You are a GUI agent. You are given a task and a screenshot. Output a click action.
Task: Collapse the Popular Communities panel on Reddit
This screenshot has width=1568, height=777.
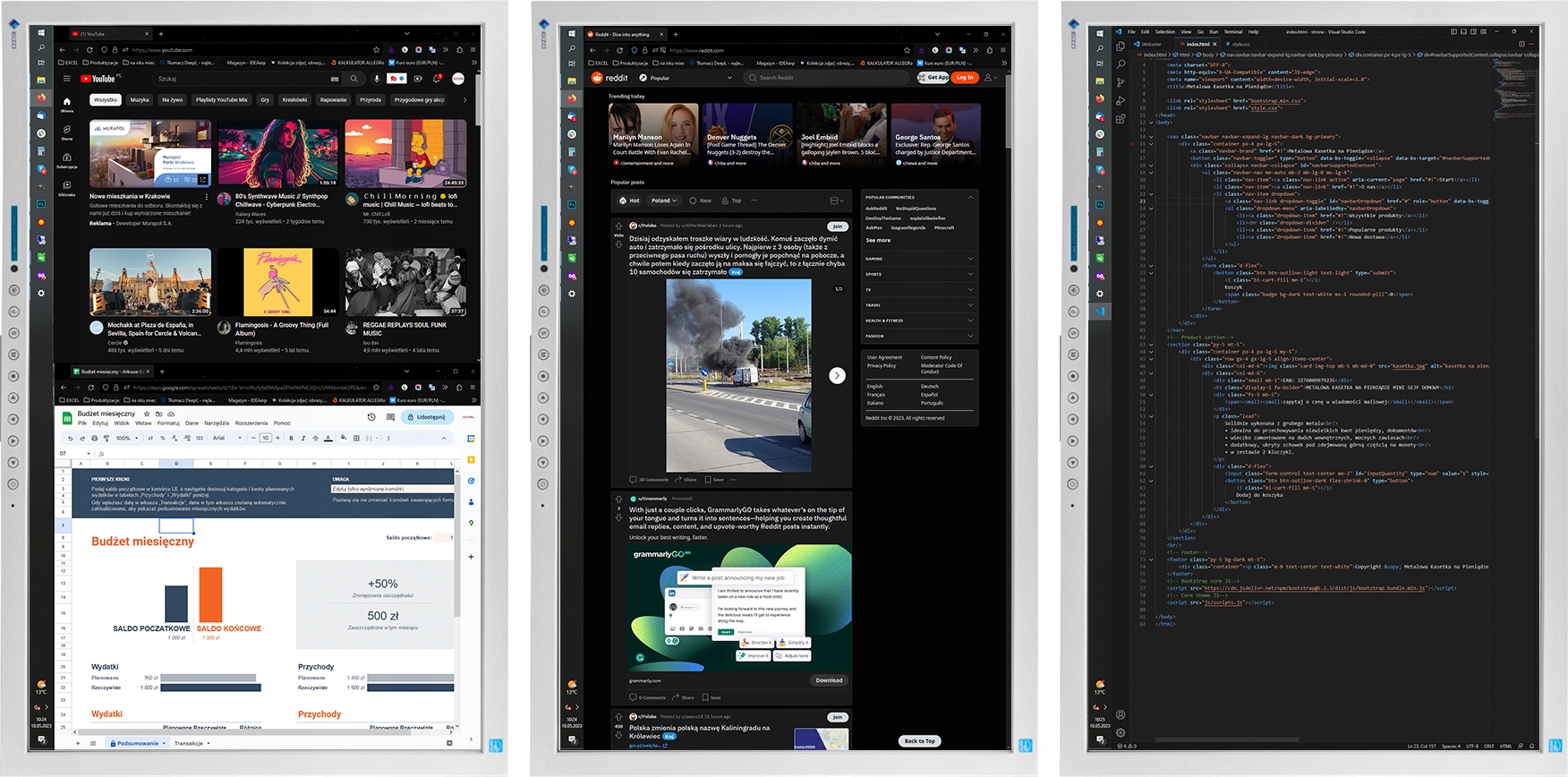pos(970,197)
